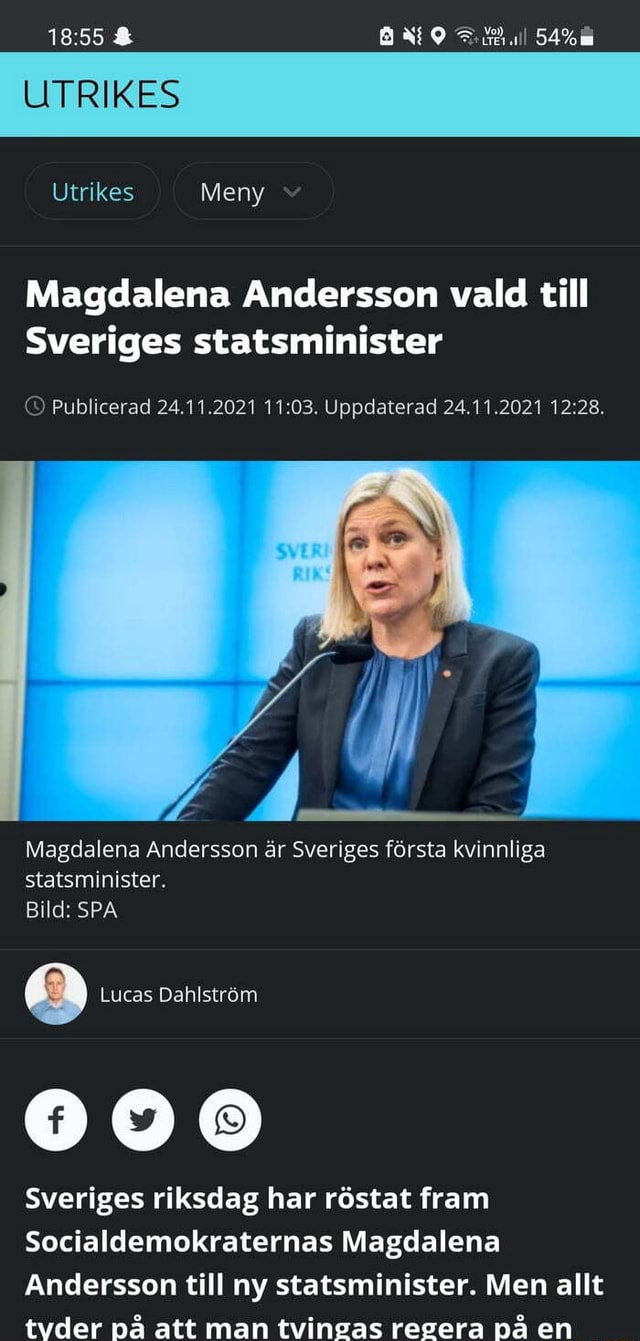Image resolution: width=640 pixels, height=1341 pixels.
Task: Open the Meny dropdown
Action: tap(253, 191)
